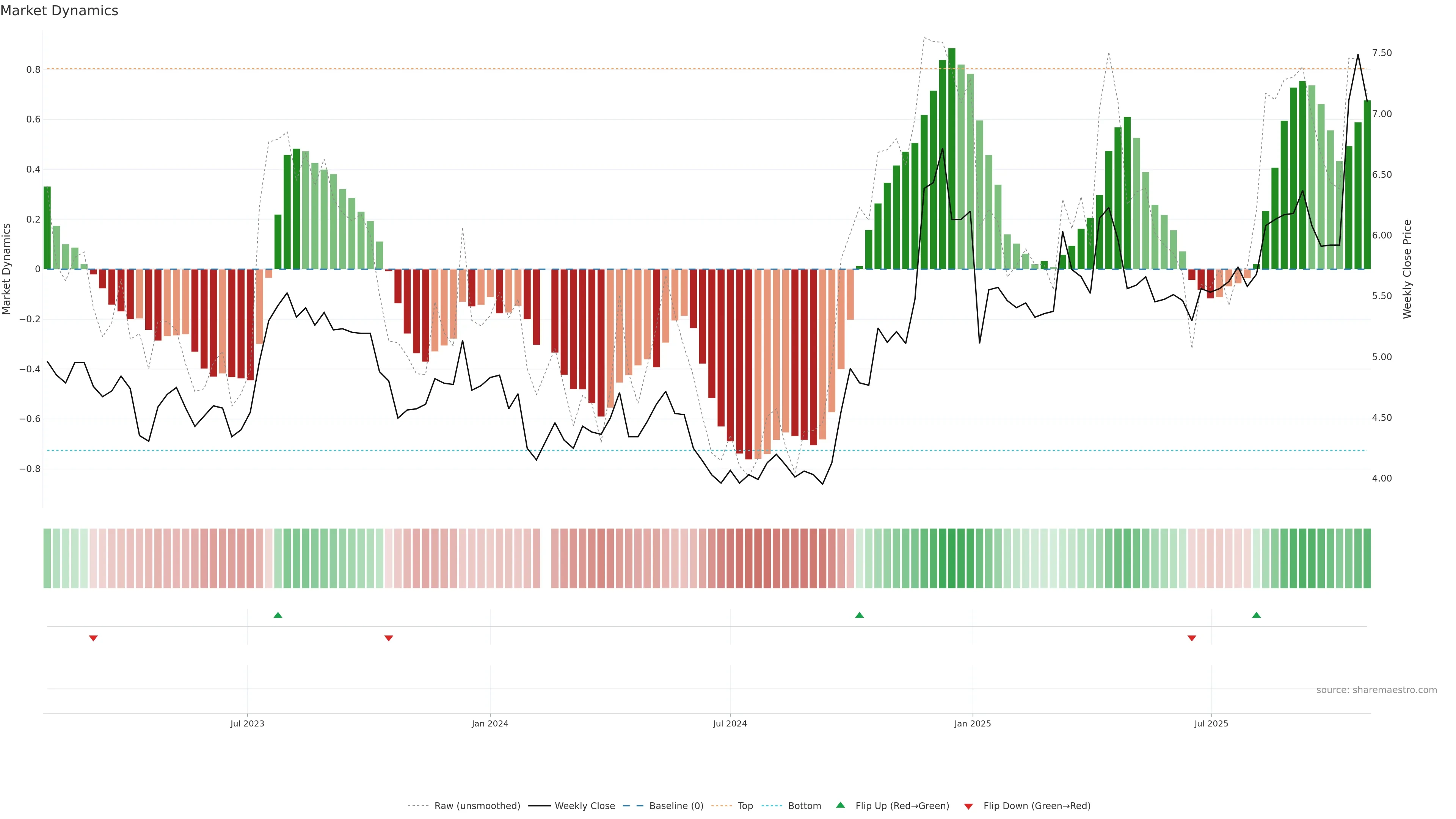Click the first red Flip Down marker at far left
Screen dimensions: 1456x819
[93, 638]
